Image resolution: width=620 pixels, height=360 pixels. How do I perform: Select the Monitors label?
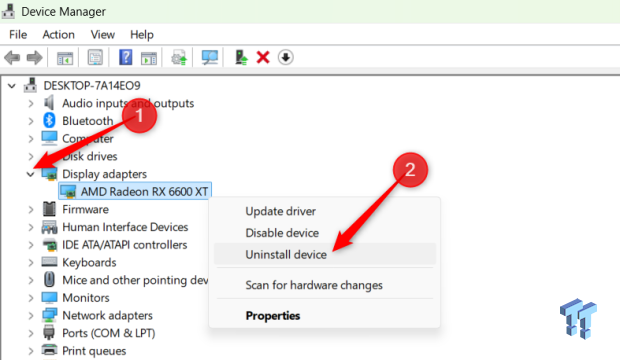pyautogui.click(x=86, y=297)
